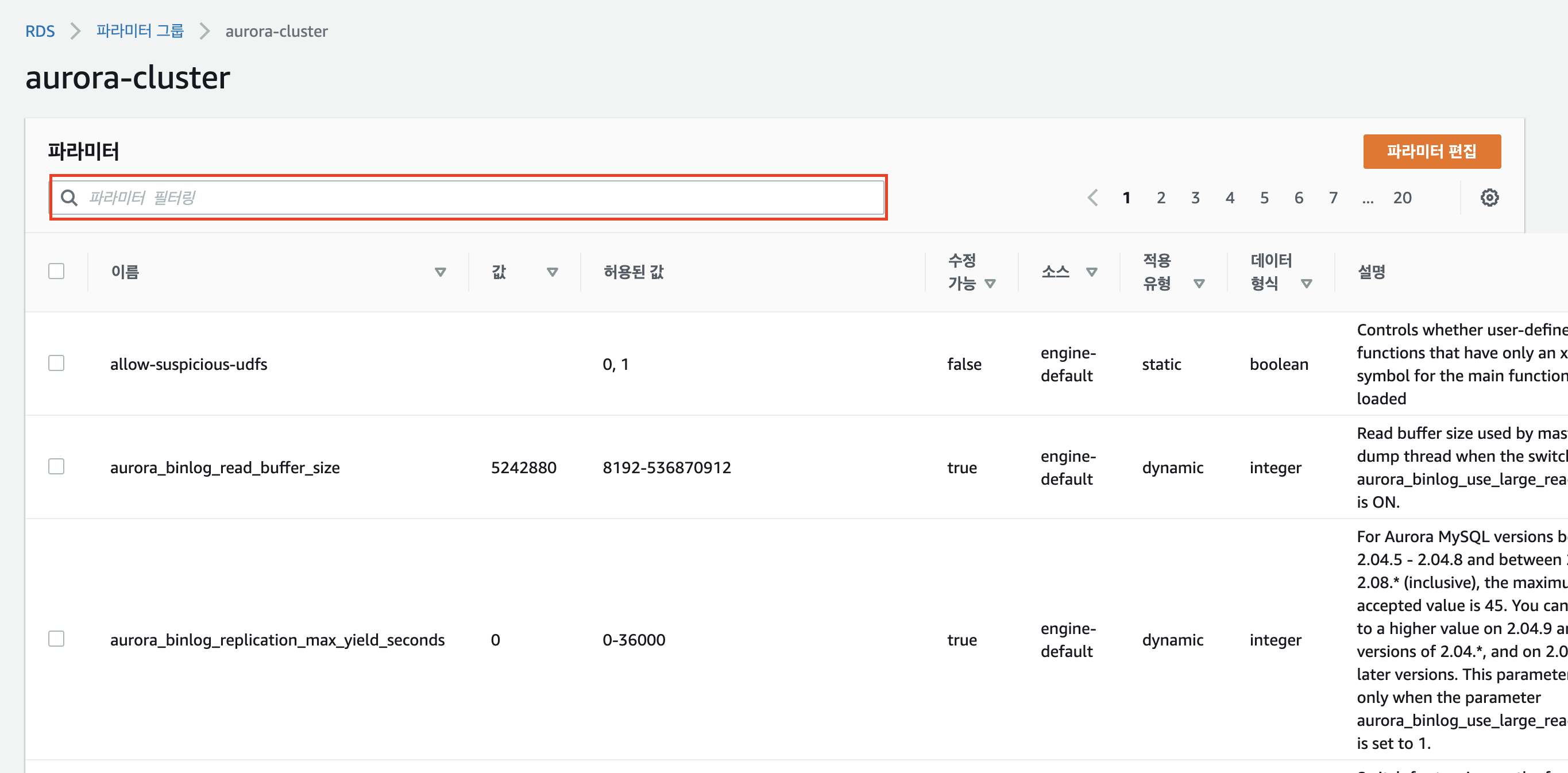Viewport: 1568px width, 773px height.
Task: Sort by 값 column arrow
Action: 552,272
